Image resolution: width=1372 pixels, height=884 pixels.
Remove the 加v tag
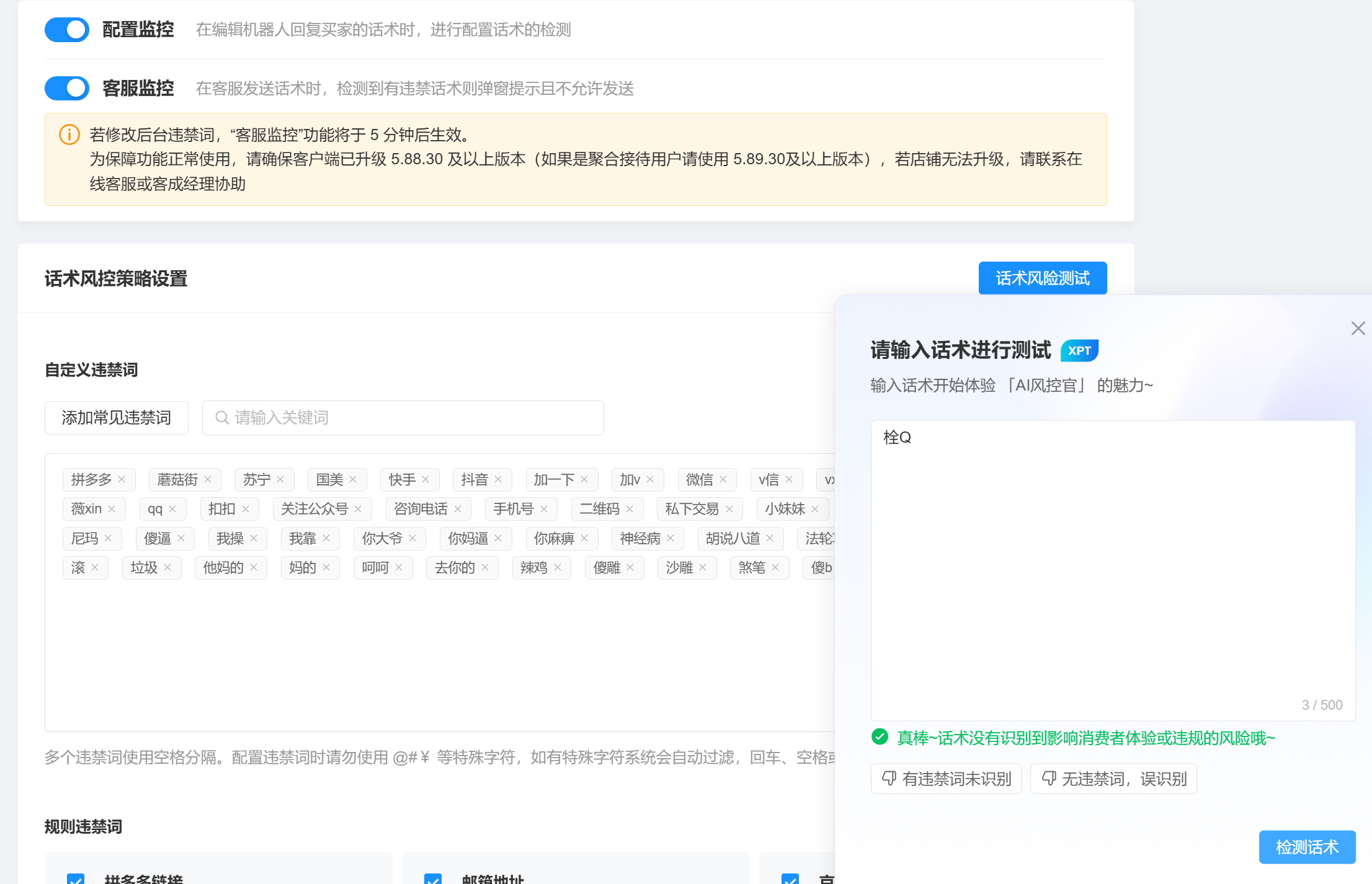tap(650, 479)
